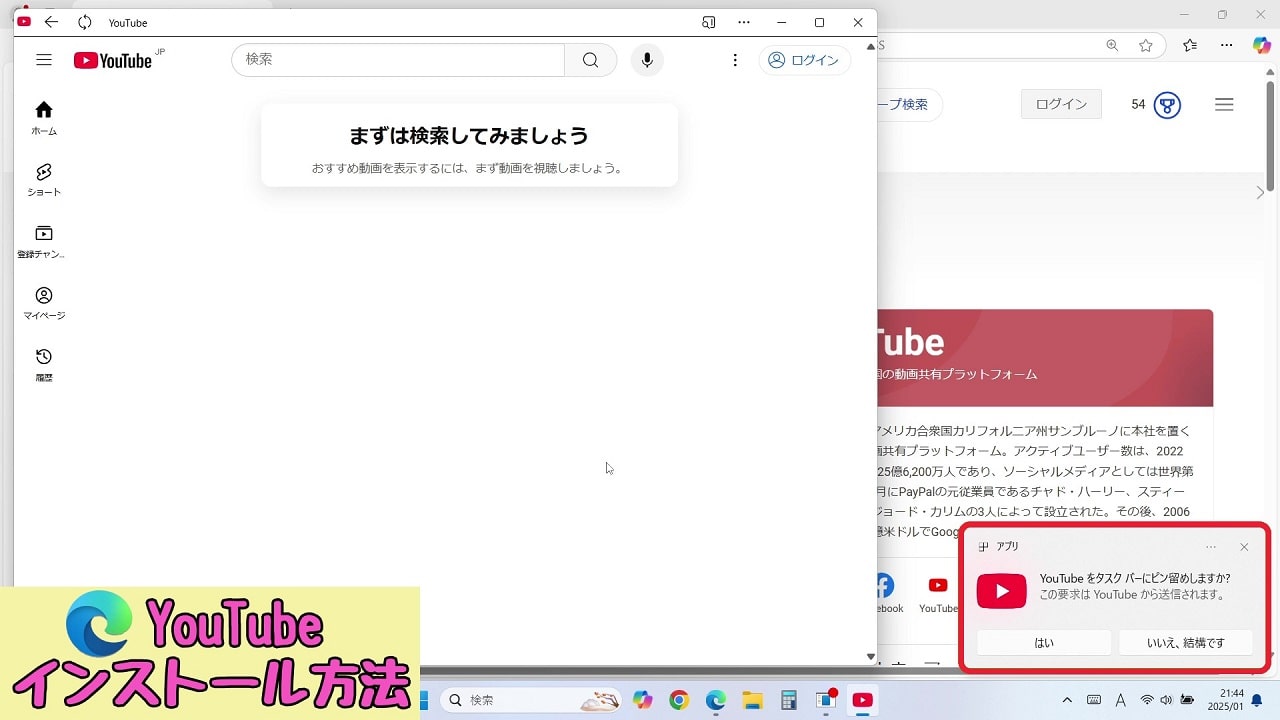1280x720 pixels.
Task: Open Copilot icon in Edge toolbar
Action: [x=1262, y=45]
